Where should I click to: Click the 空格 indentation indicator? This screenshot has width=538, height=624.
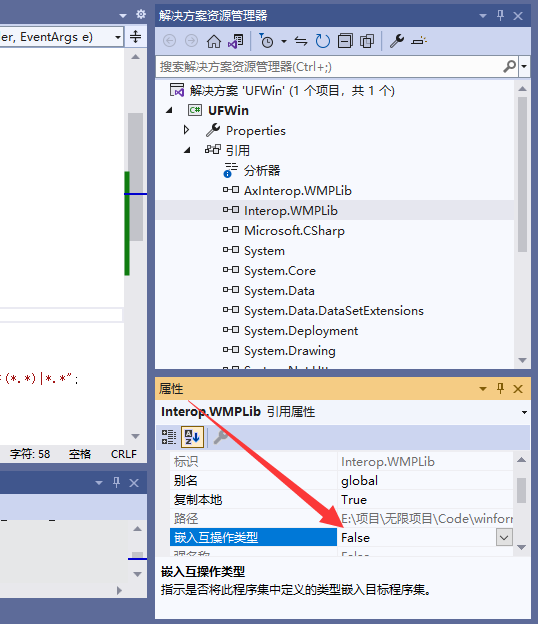point(80,454)
